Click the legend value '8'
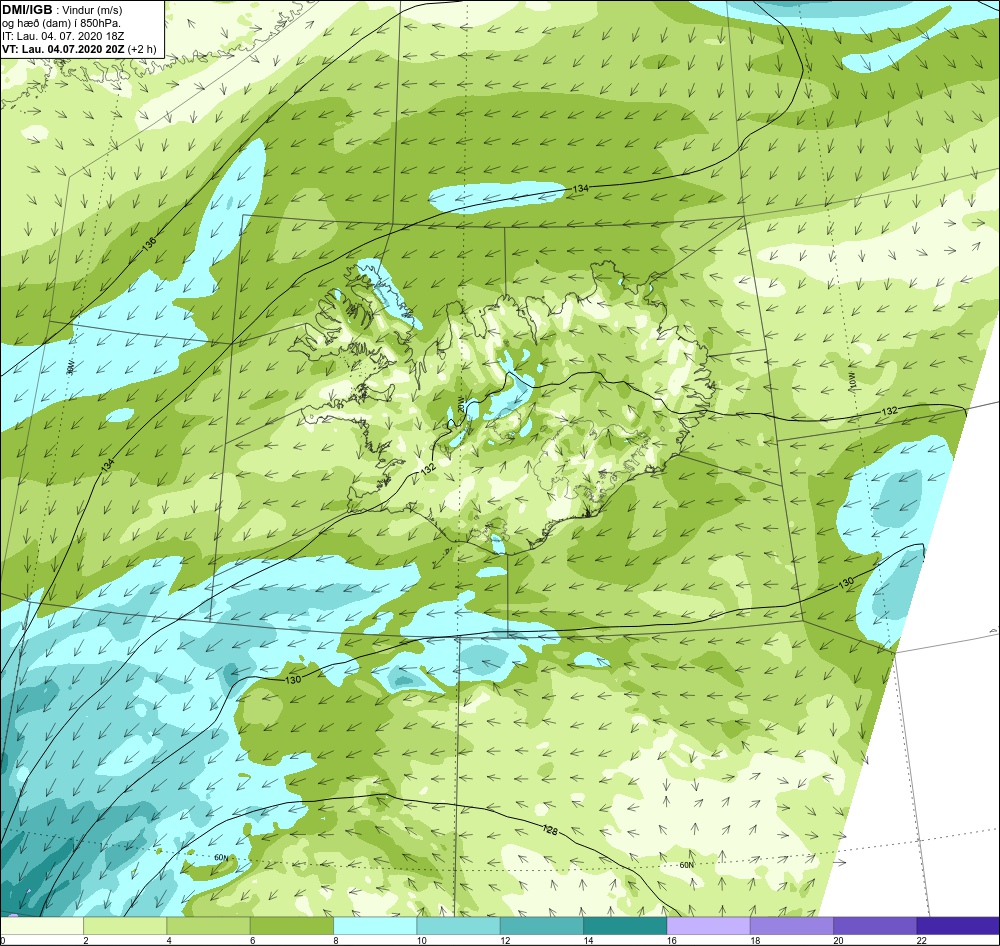 coord(335,940)
